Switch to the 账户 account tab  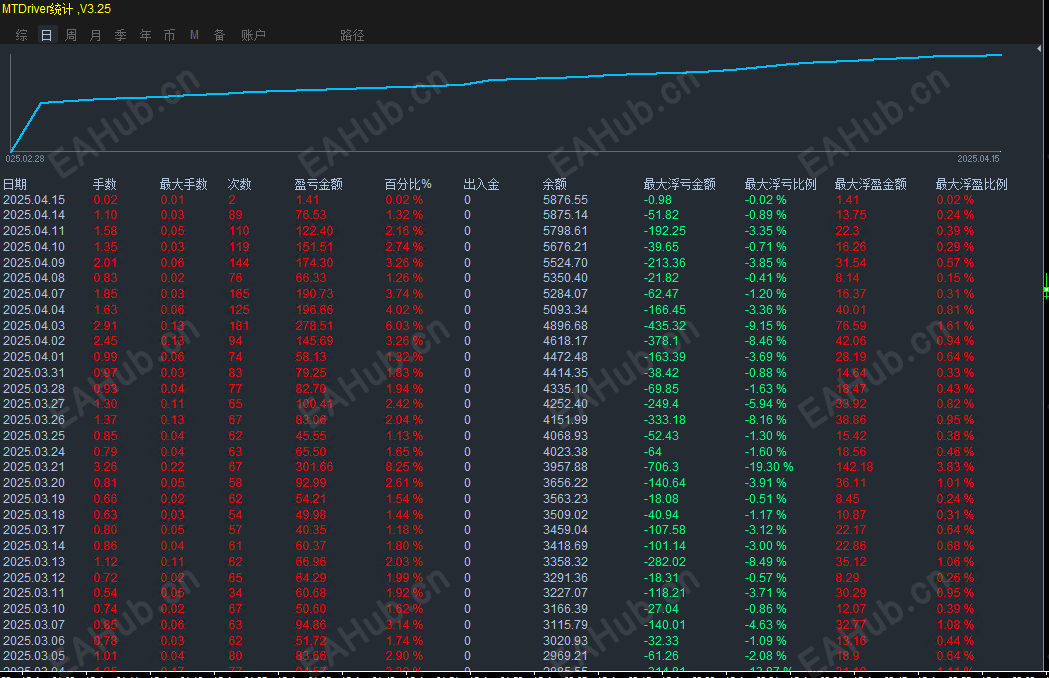(253, 35)
